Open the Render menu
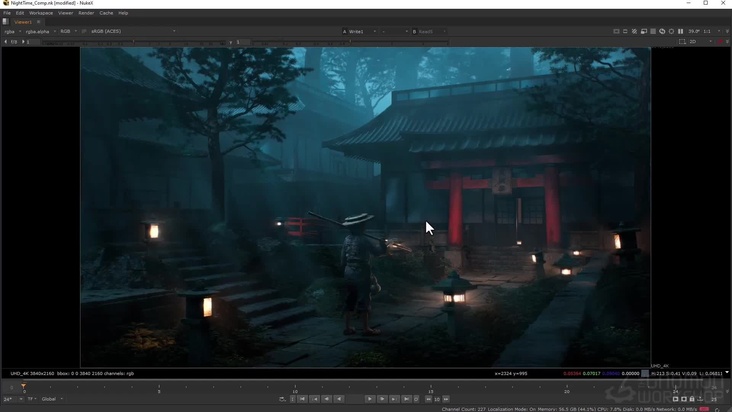The image size is (732, 412). tap(86, 13)
